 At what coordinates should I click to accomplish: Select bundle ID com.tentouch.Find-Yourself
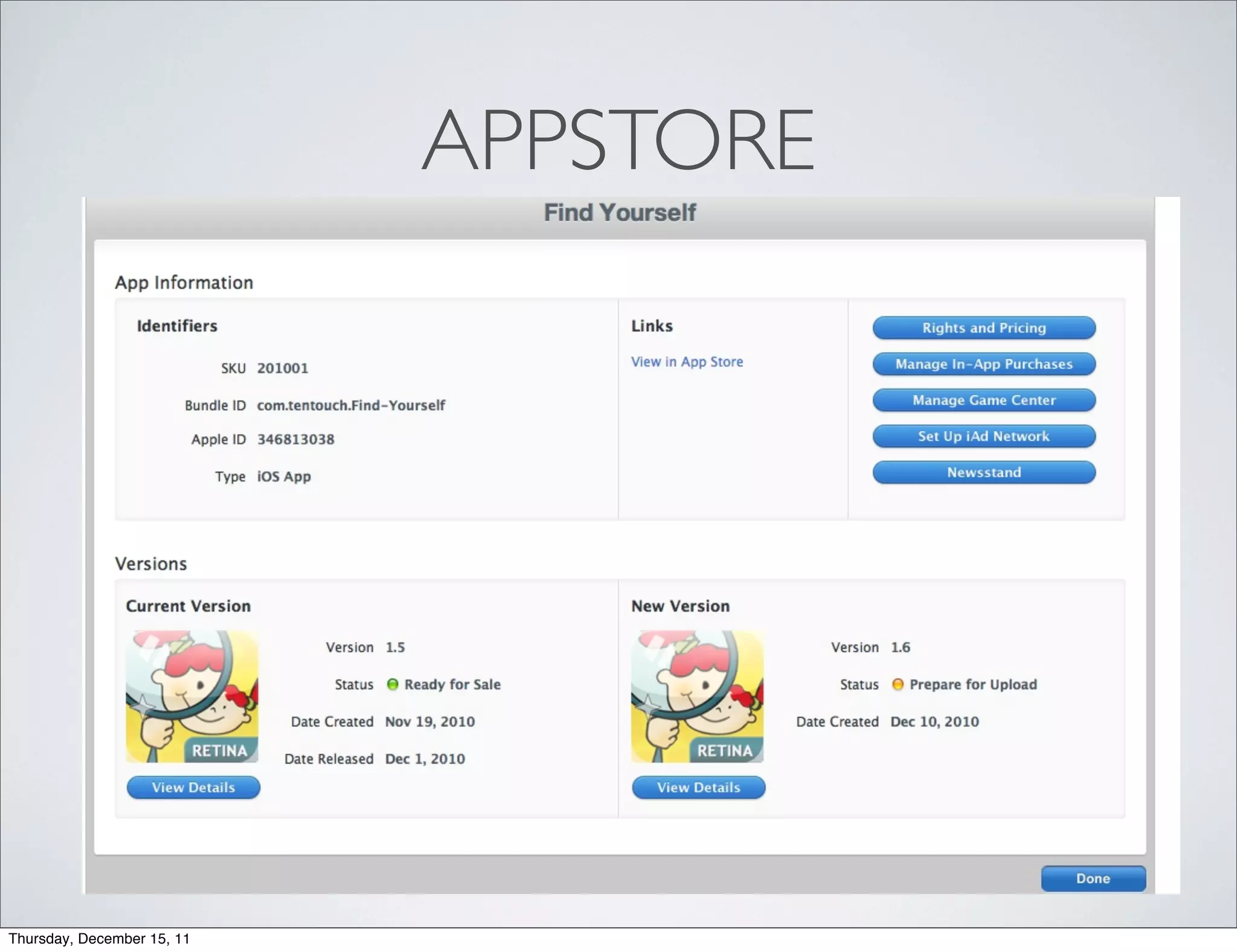tap(351, 405)
